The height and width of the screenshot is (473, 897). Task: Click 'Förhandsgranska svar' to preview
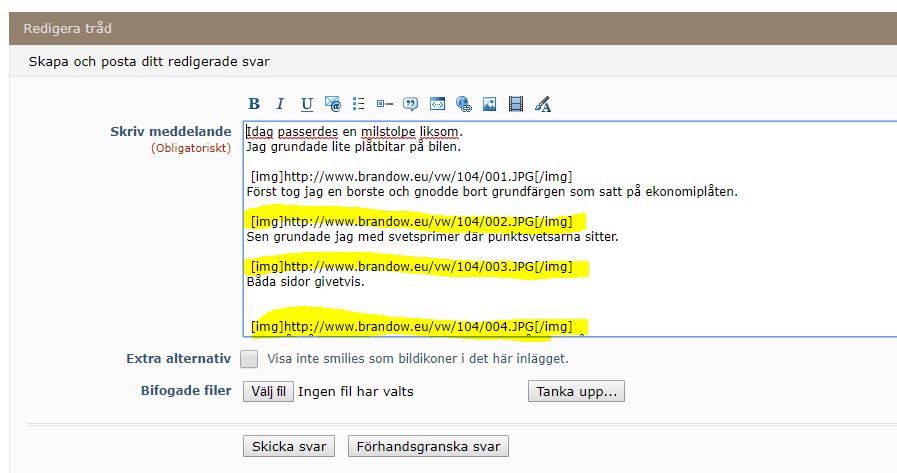[429, 447]
